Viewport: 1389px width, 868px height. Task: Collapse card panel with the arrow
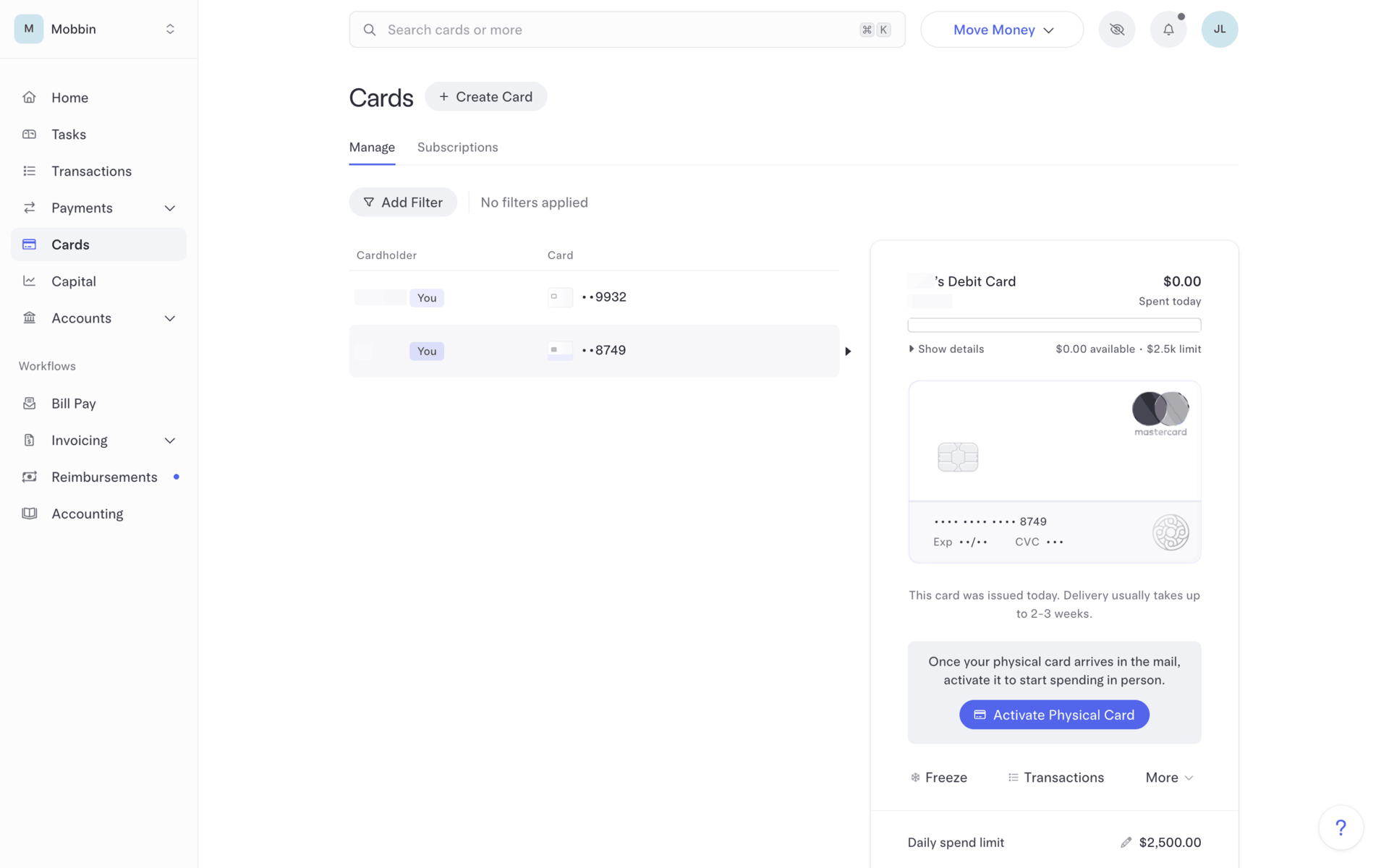(x=848, y=352)
